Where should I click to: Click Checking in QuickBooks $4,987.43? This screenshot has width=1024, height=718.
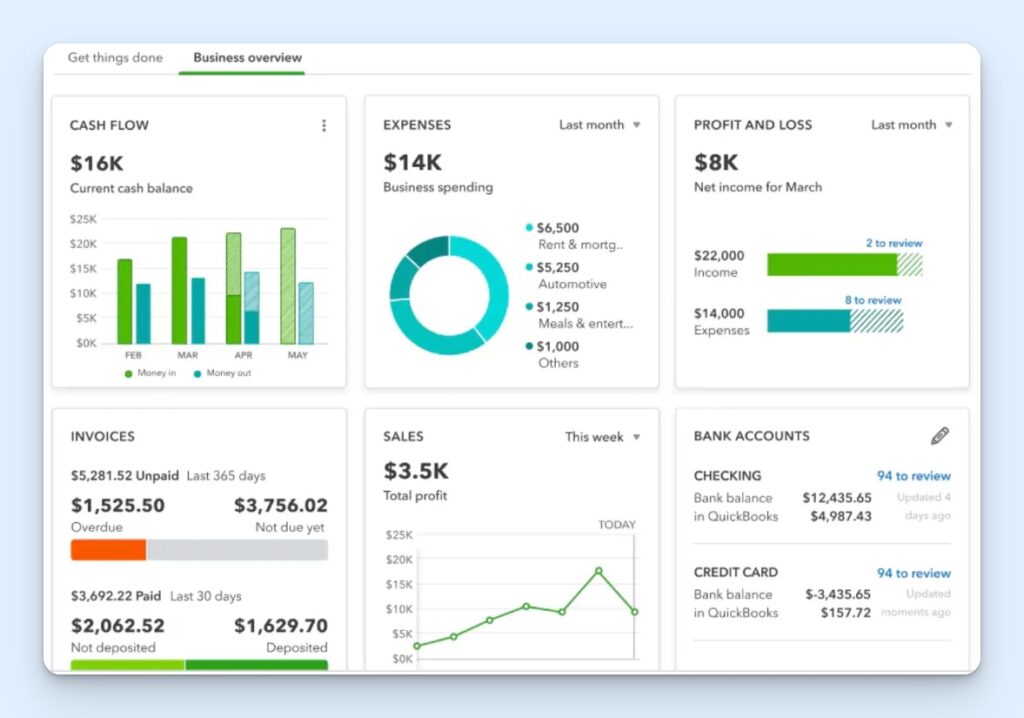(841, 516)
